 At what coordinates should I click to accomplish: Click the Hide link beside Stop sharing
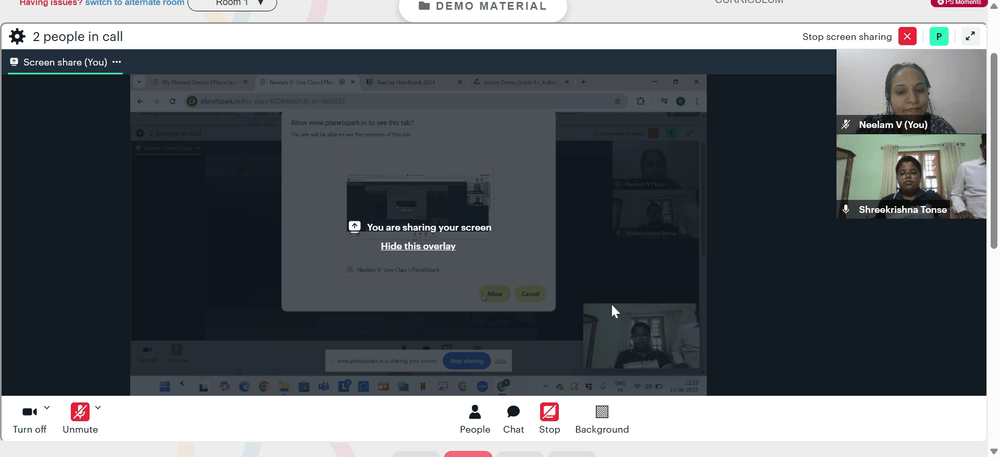pos(501,361)
